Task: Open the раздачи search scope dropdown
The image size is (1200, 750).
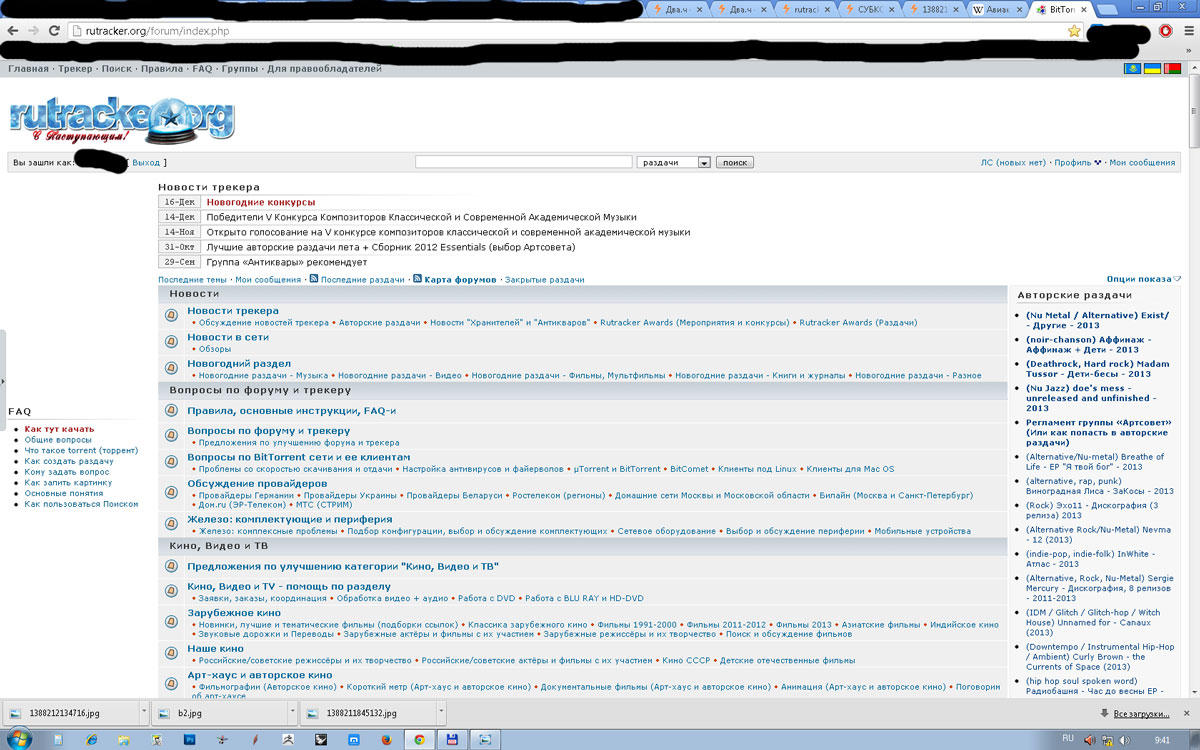Action: coord(674,162)
